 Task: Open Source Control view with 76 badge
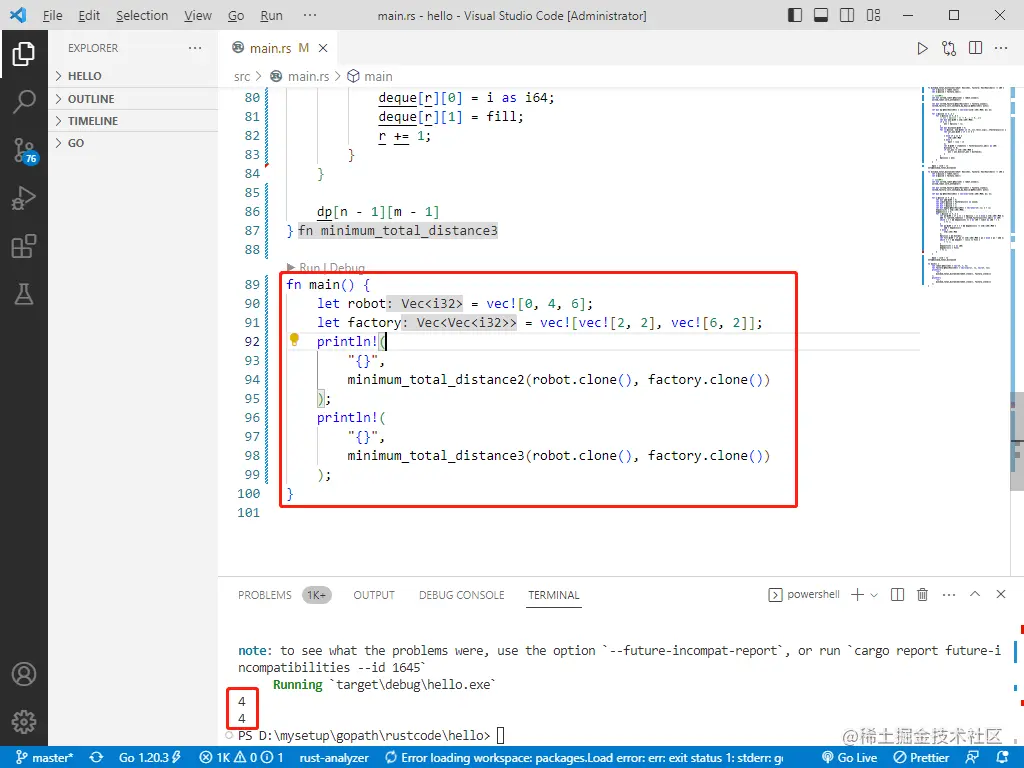pos(25,150)
